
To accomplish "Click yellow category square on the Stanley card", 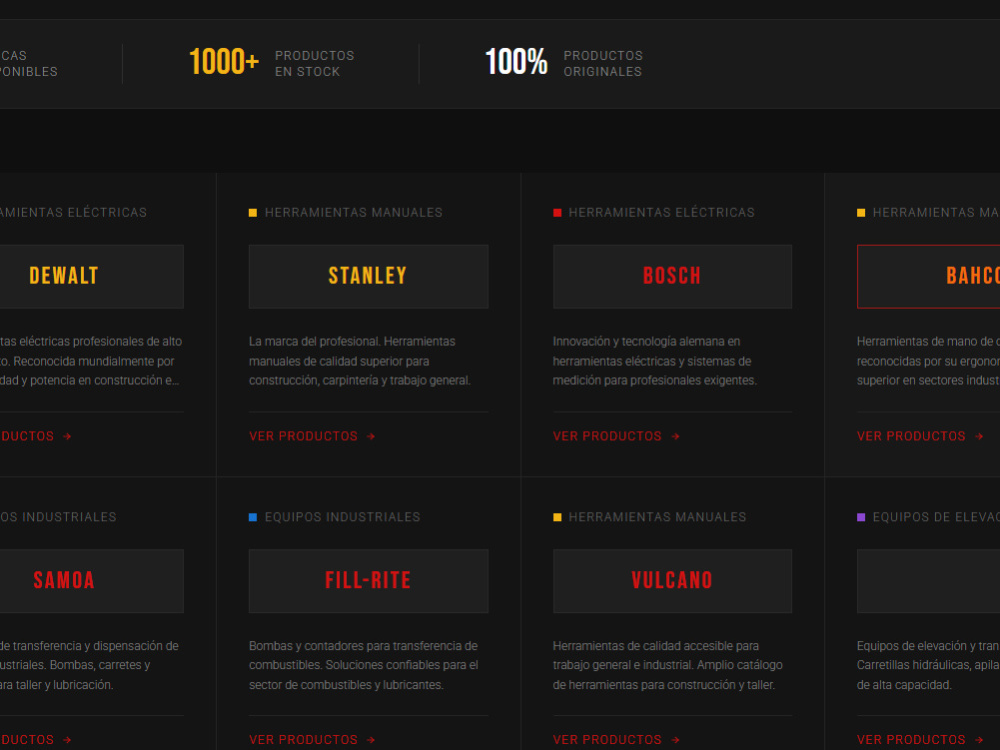I will (253, 212).
